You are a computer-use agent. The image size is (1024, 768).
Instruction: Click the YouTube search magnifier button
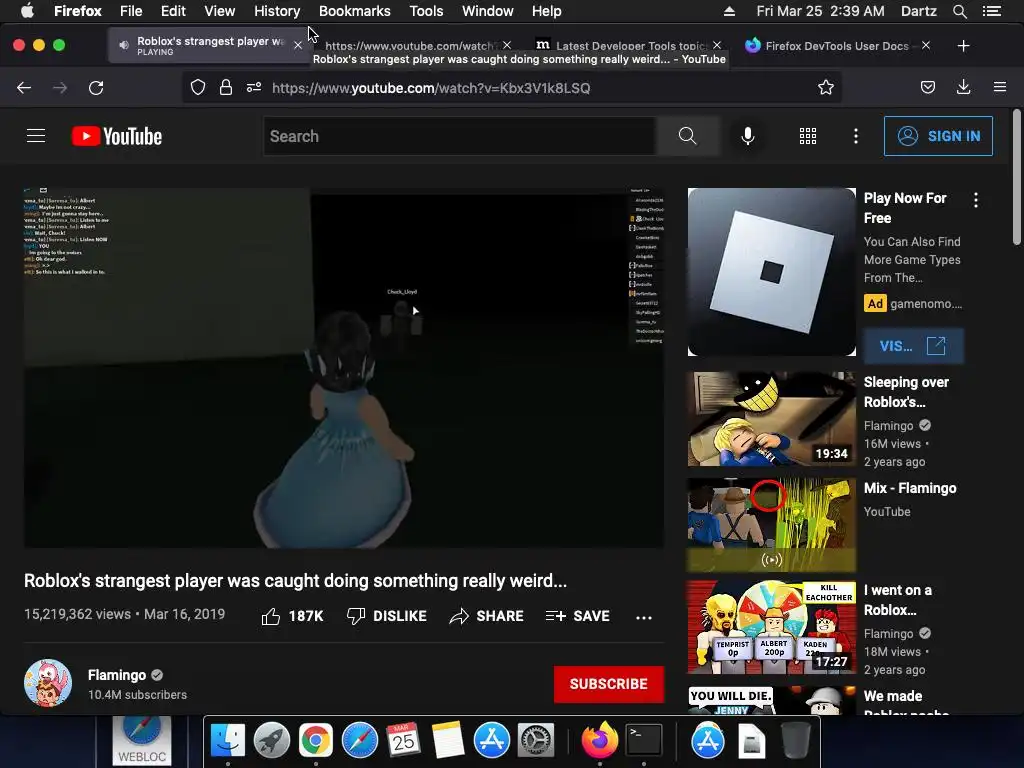pos(688,136)
